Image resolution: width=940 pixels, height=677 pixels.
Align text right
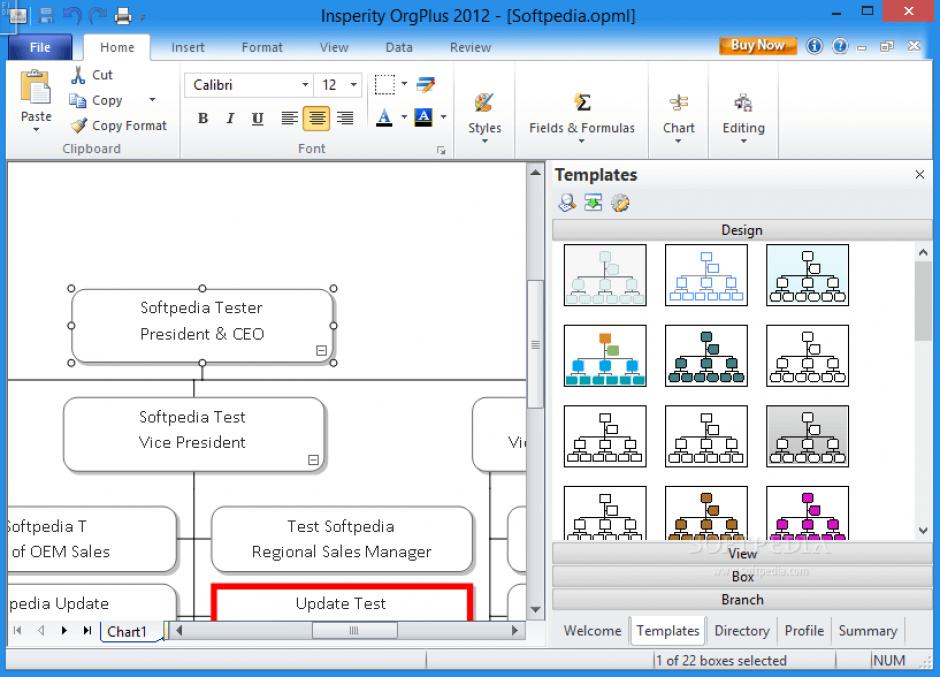point(345,118)
